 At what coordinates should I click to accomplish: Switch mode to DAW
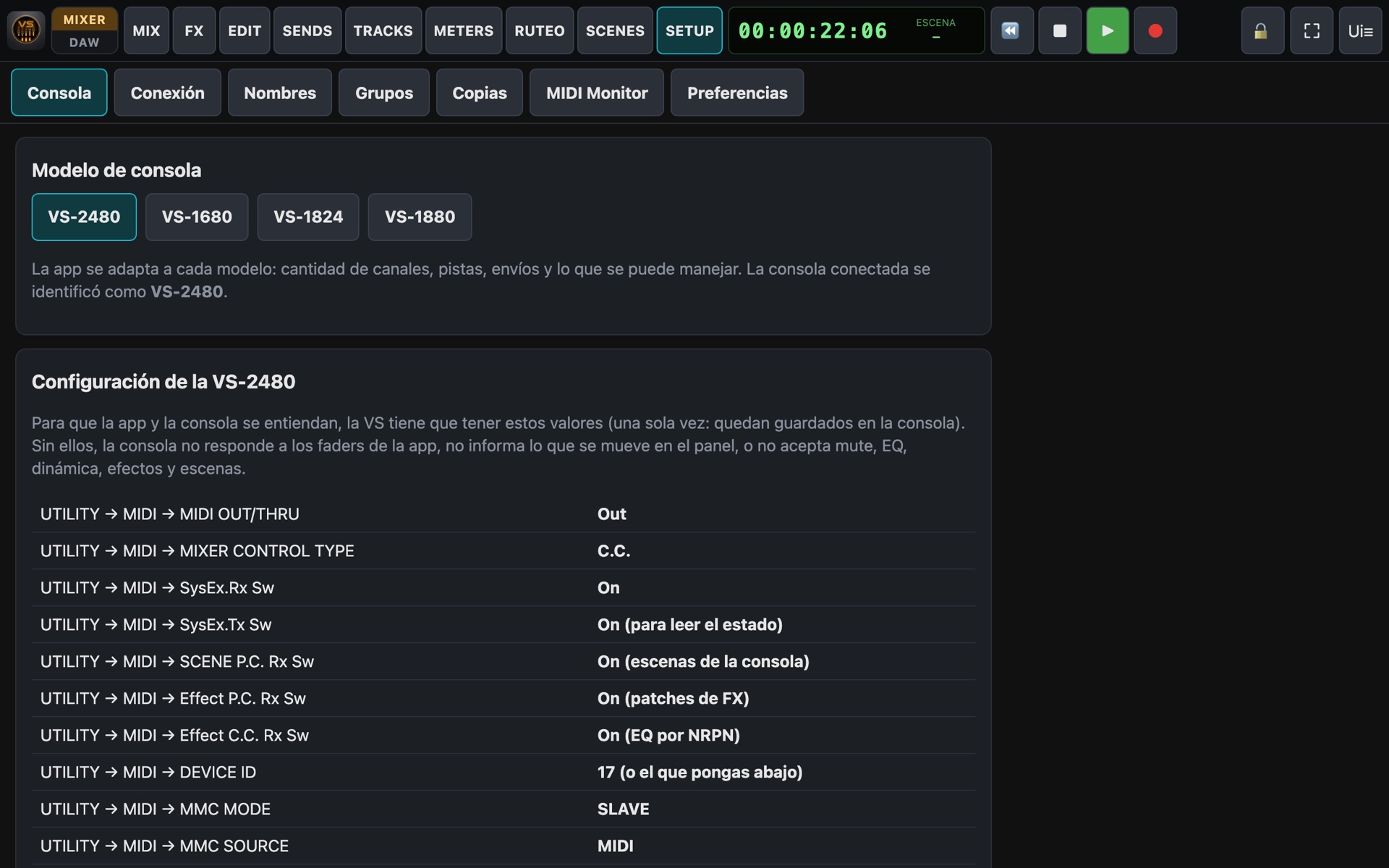85,43
